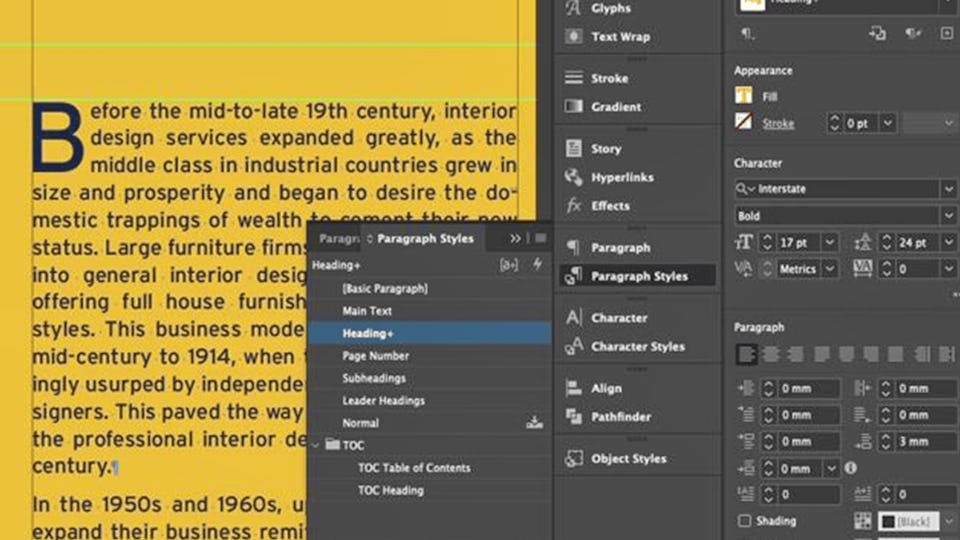Click the paragraph mark icon under style preview
Screen dimensions: 960x540
747,34
